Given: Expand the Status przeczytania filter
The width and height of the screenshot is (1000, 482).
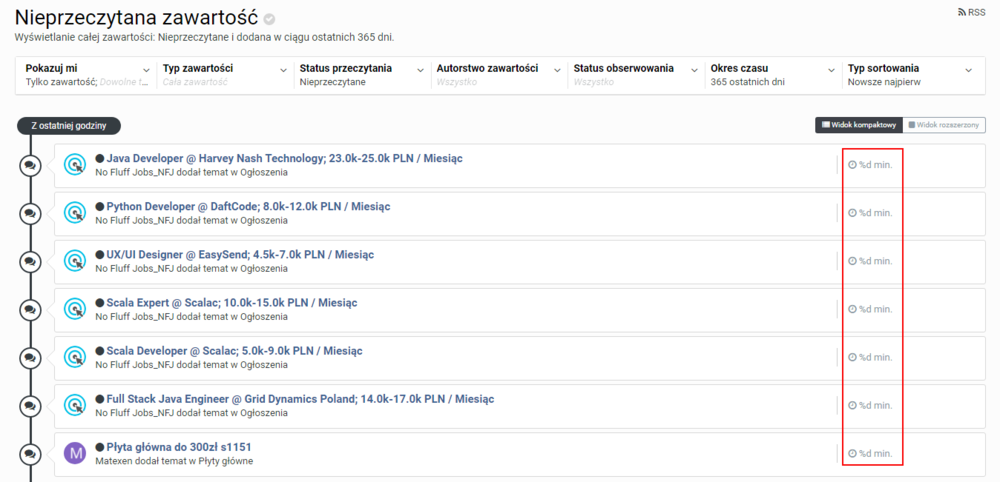Looking at the screenshot, I should pyautogui.click(x=362, y=75).
